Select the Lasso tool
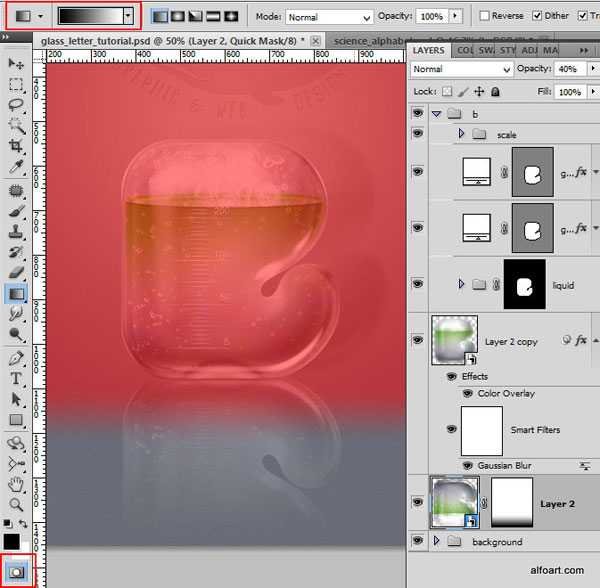 (x=16, y=105)
